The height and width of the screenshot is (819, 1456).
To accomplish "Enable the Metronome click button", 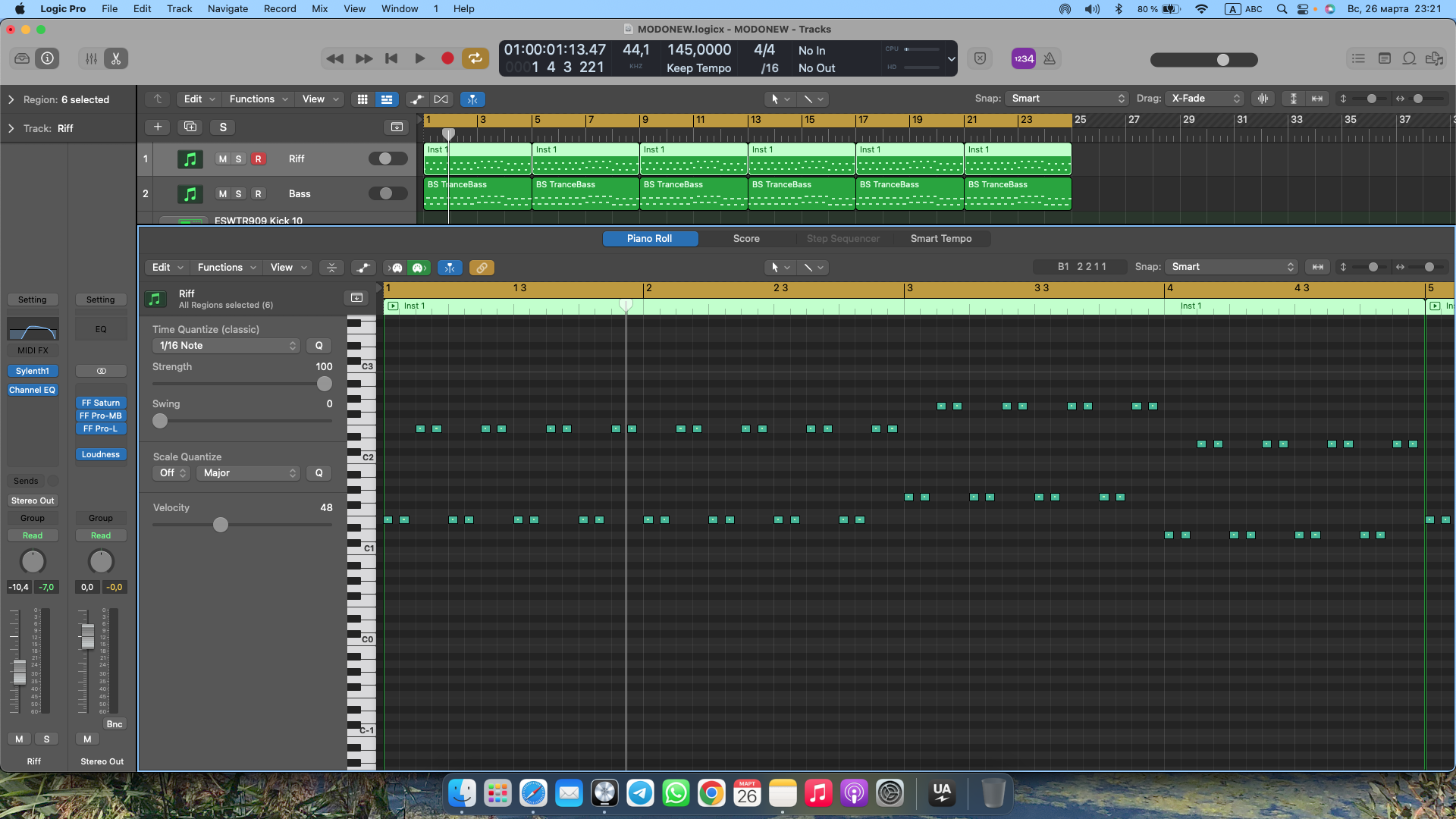I will [1050, 58].
